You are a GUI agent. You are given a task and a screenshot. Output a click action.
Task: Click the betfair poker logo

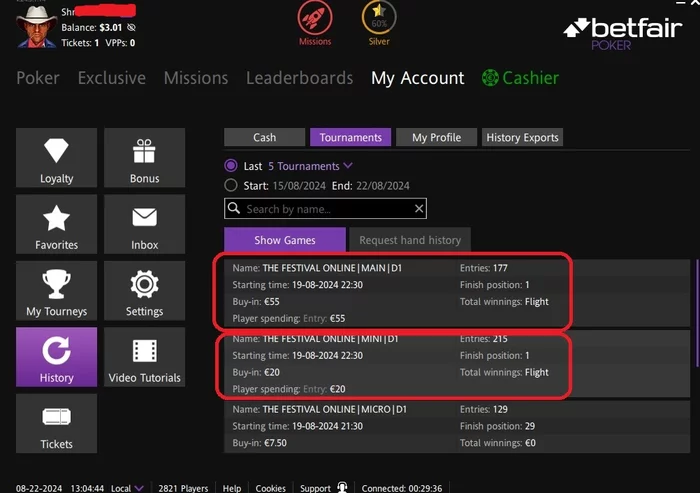coord(623,33)
